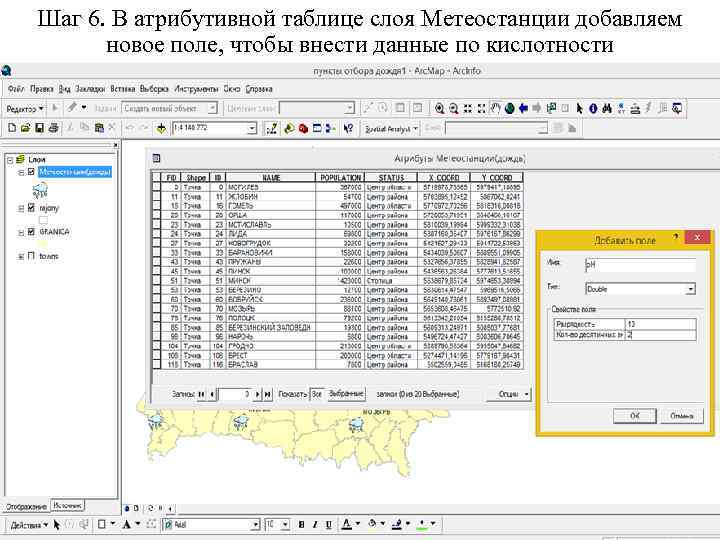Enable the towns layer checkbox

point(31,256)
